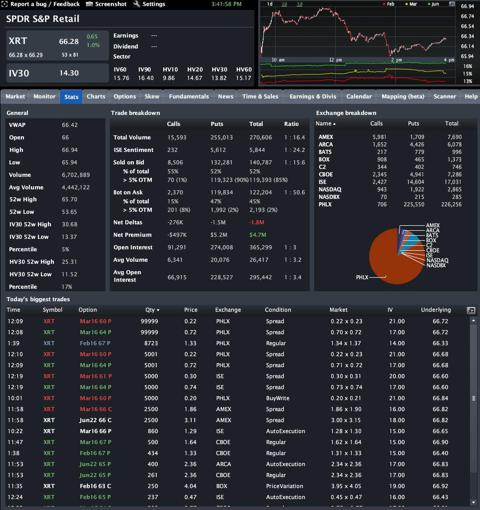480x510 pixels.
Task: Click the Screenshot camera button
Action: 106,4
